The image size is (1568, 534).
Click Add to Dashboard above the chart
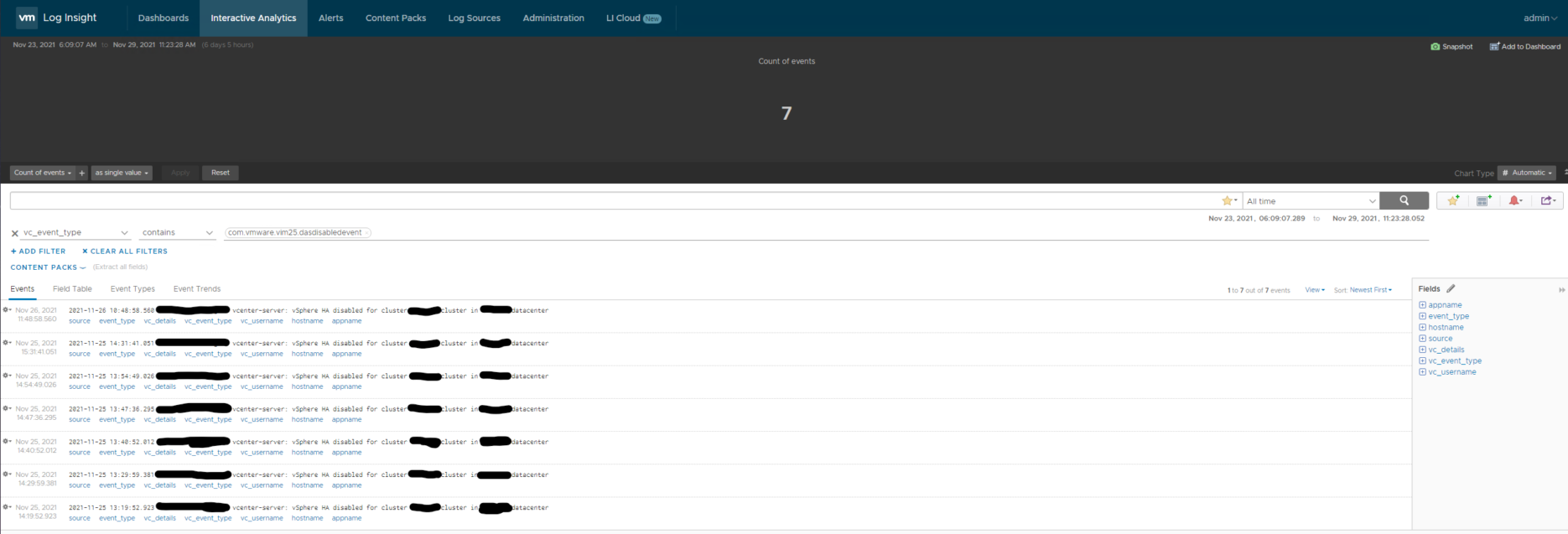pyautogui.click(x=1524, y=47)
